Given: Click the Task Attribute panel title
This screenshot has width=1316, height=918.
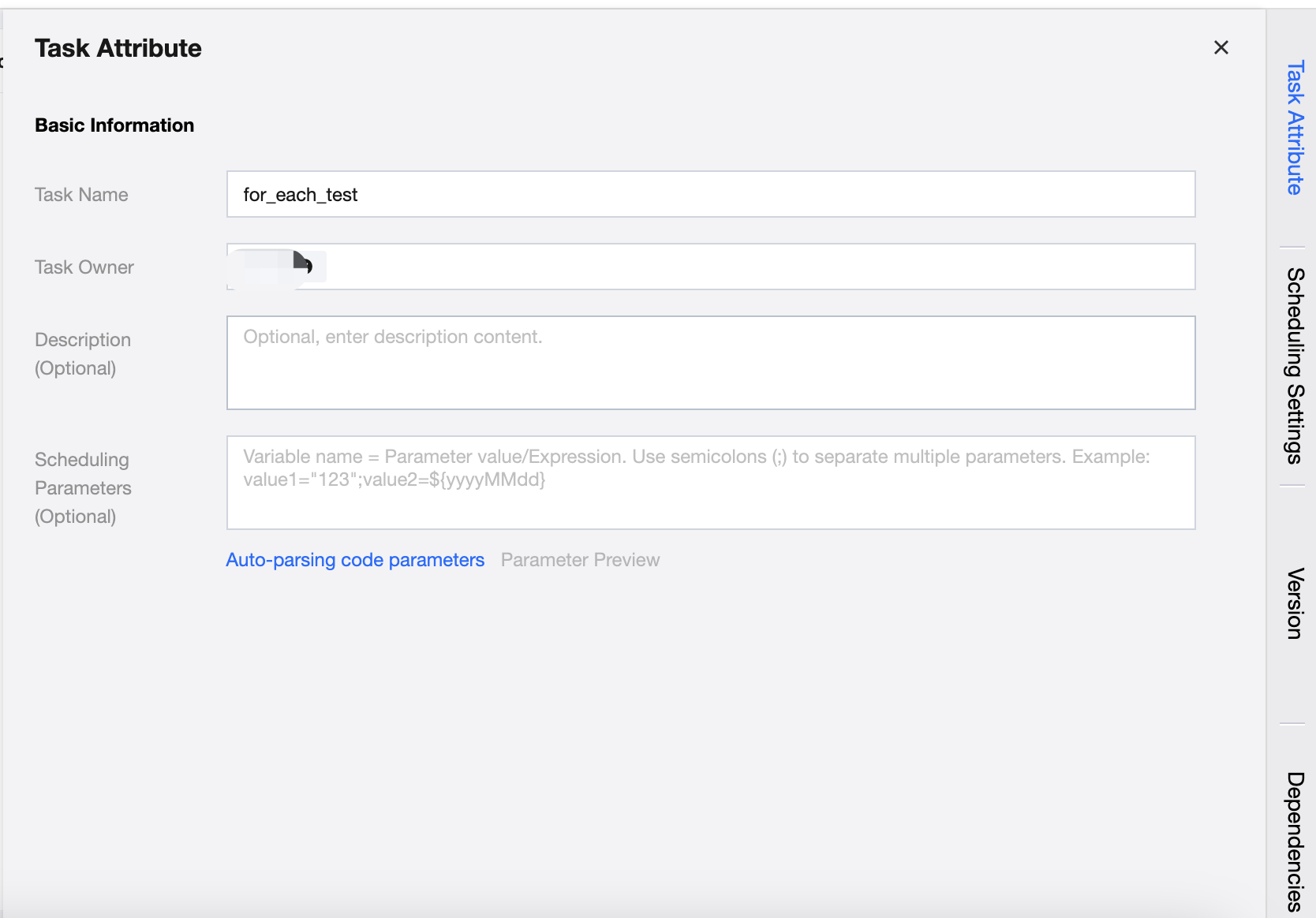Looking at the screenshot, I should pos(118,48).
